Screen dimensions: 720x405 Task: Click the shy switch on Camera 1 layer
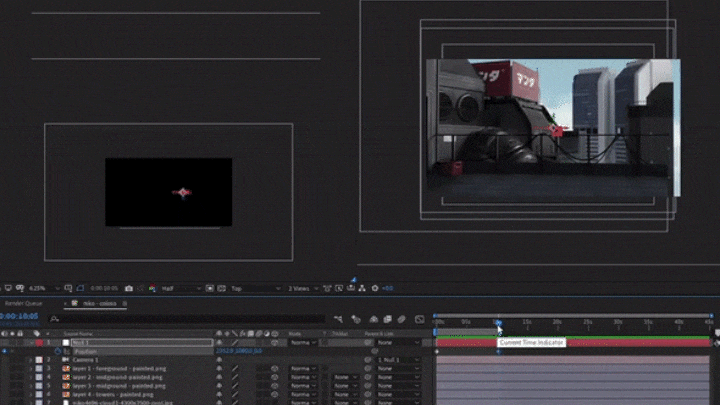click(219, 360)
